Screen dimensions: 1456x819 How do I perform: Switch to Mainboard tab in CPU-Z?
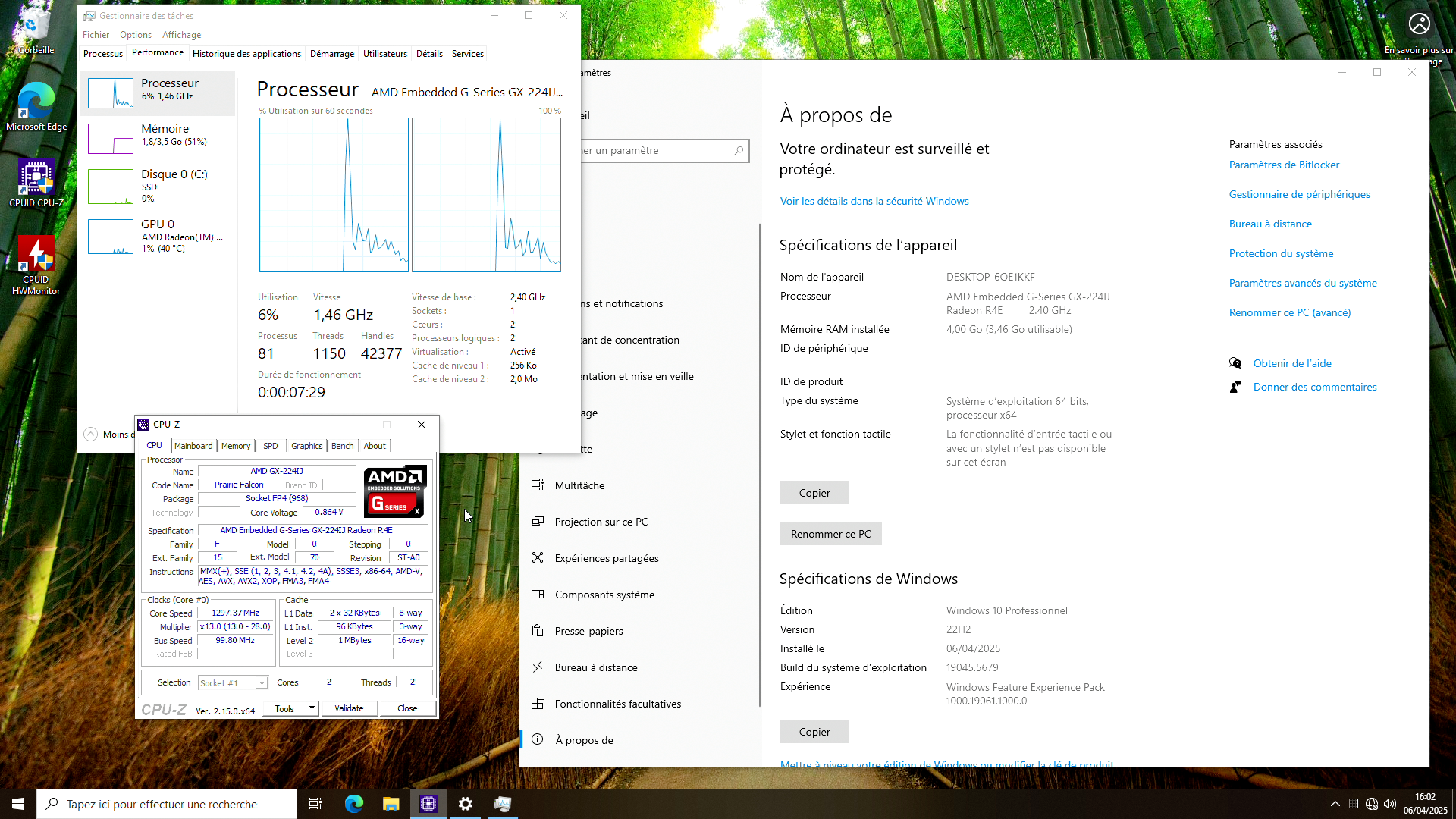point(193,446)
